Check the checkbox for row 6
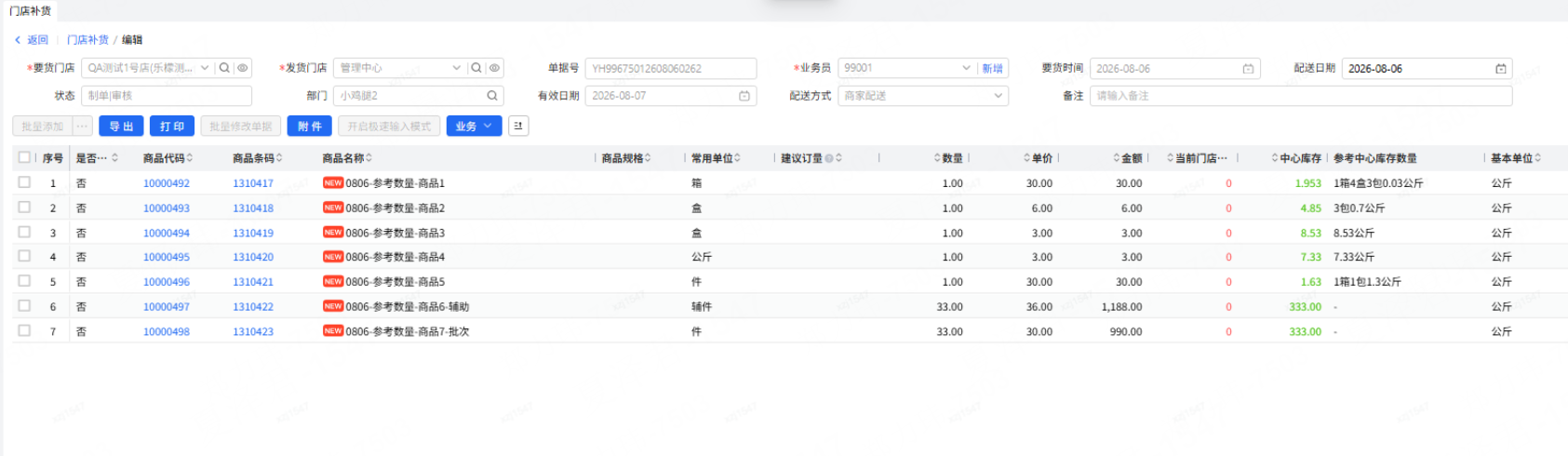1568x456 pixels. tap(24, 305)
